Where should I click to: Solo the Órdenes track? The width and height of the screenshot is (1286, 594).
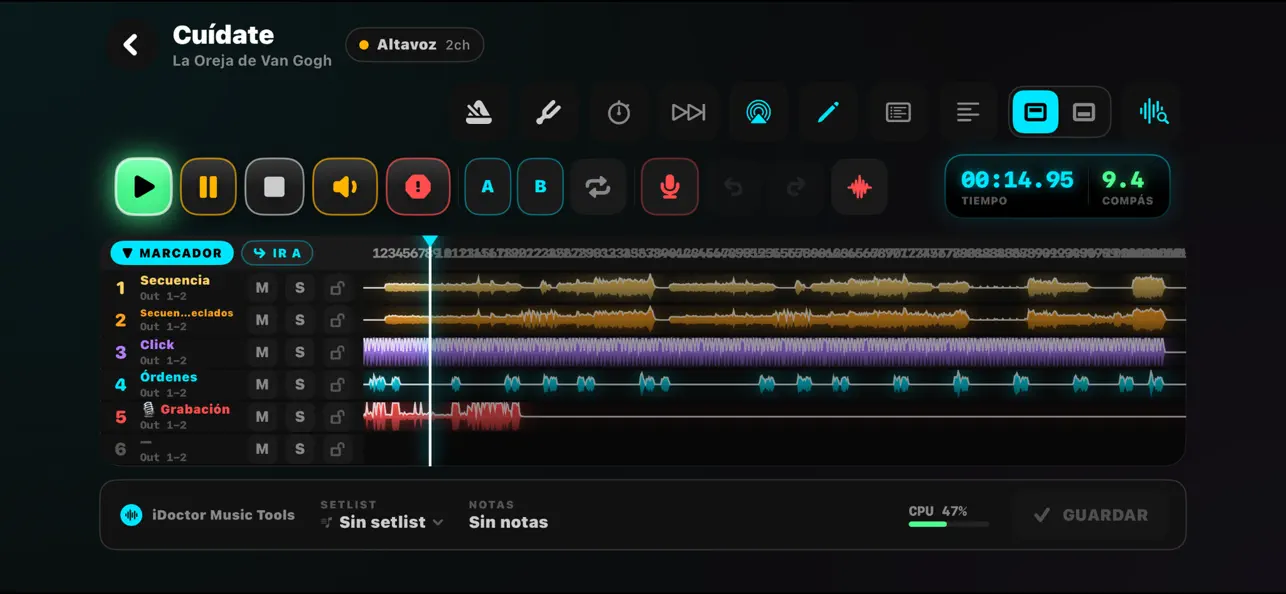[300, 384]
